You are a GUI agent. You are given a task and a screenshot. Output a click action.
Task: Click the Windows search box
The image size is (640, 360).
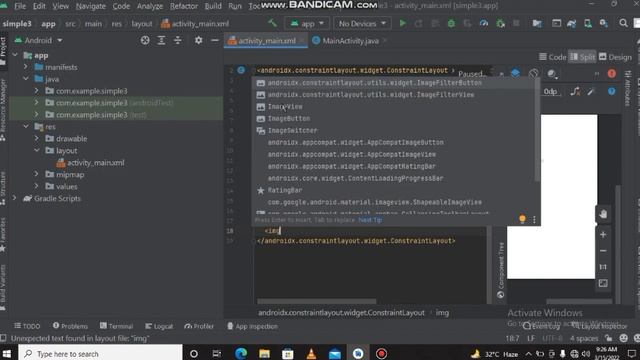[x=100, y=353]
